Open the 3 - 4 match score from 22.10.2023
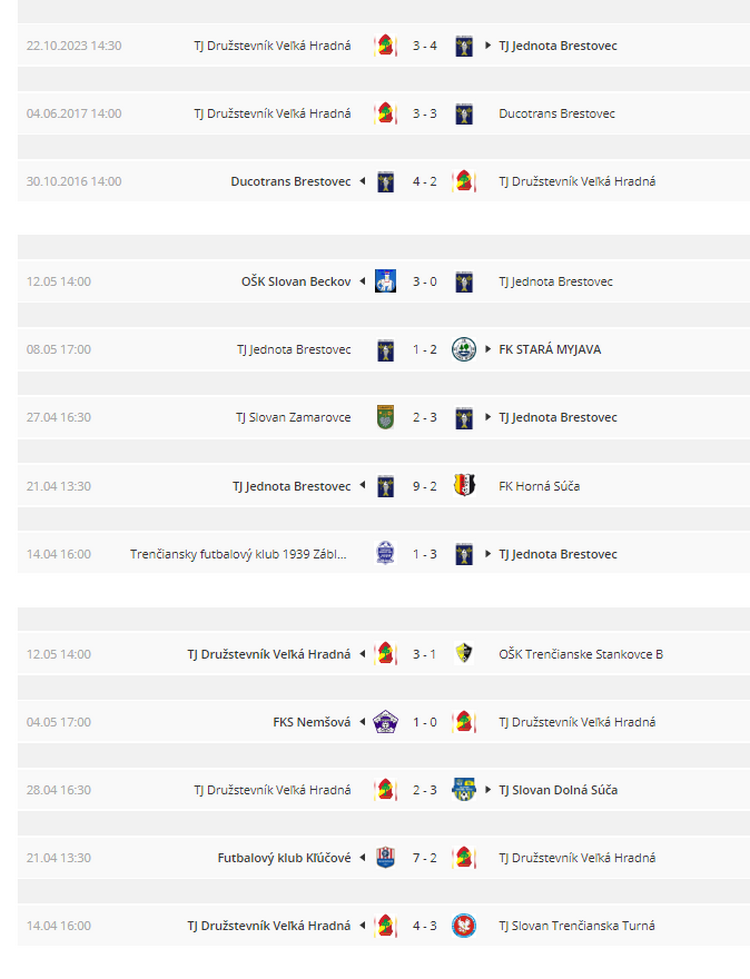 pos(425,46)
